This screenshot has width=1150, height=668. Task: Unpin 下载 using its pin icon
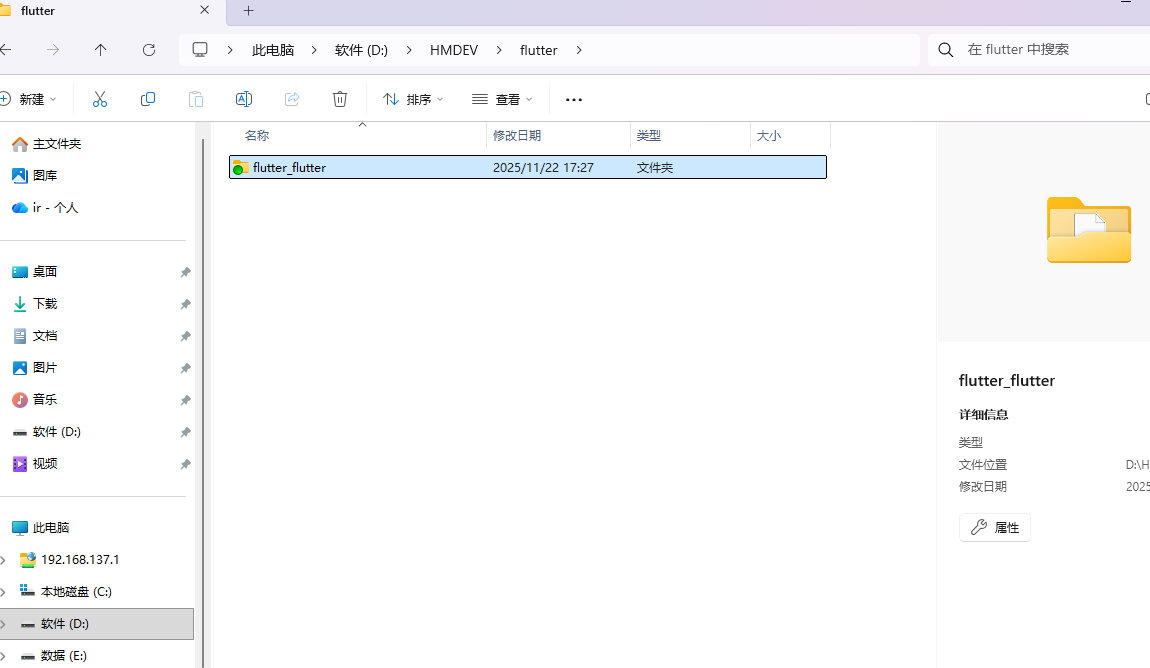click(x=186, y=304)
